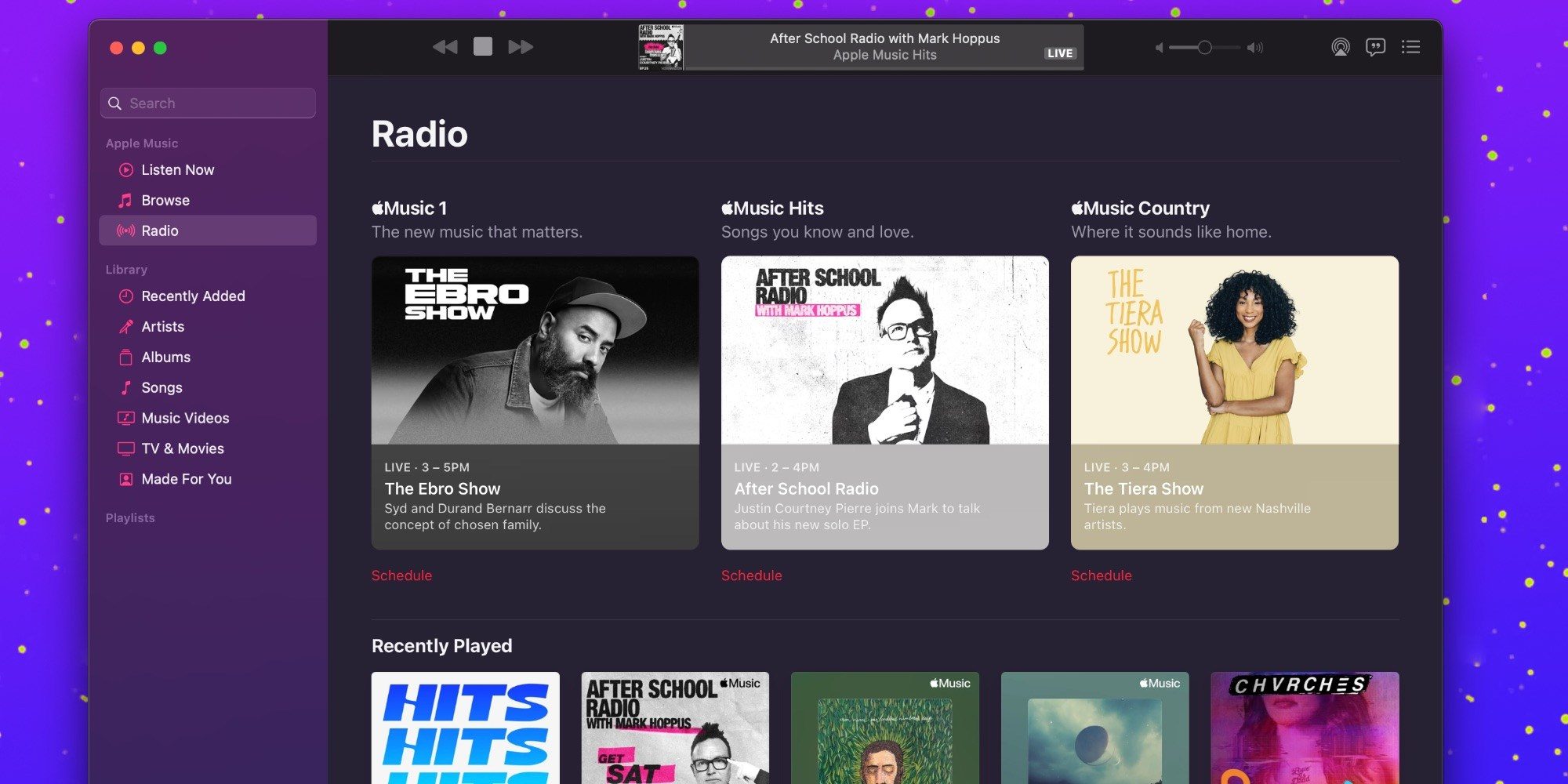Skip forward with the fast-forward button
Screen dimensions: 1568x784
tap(521, 47)
